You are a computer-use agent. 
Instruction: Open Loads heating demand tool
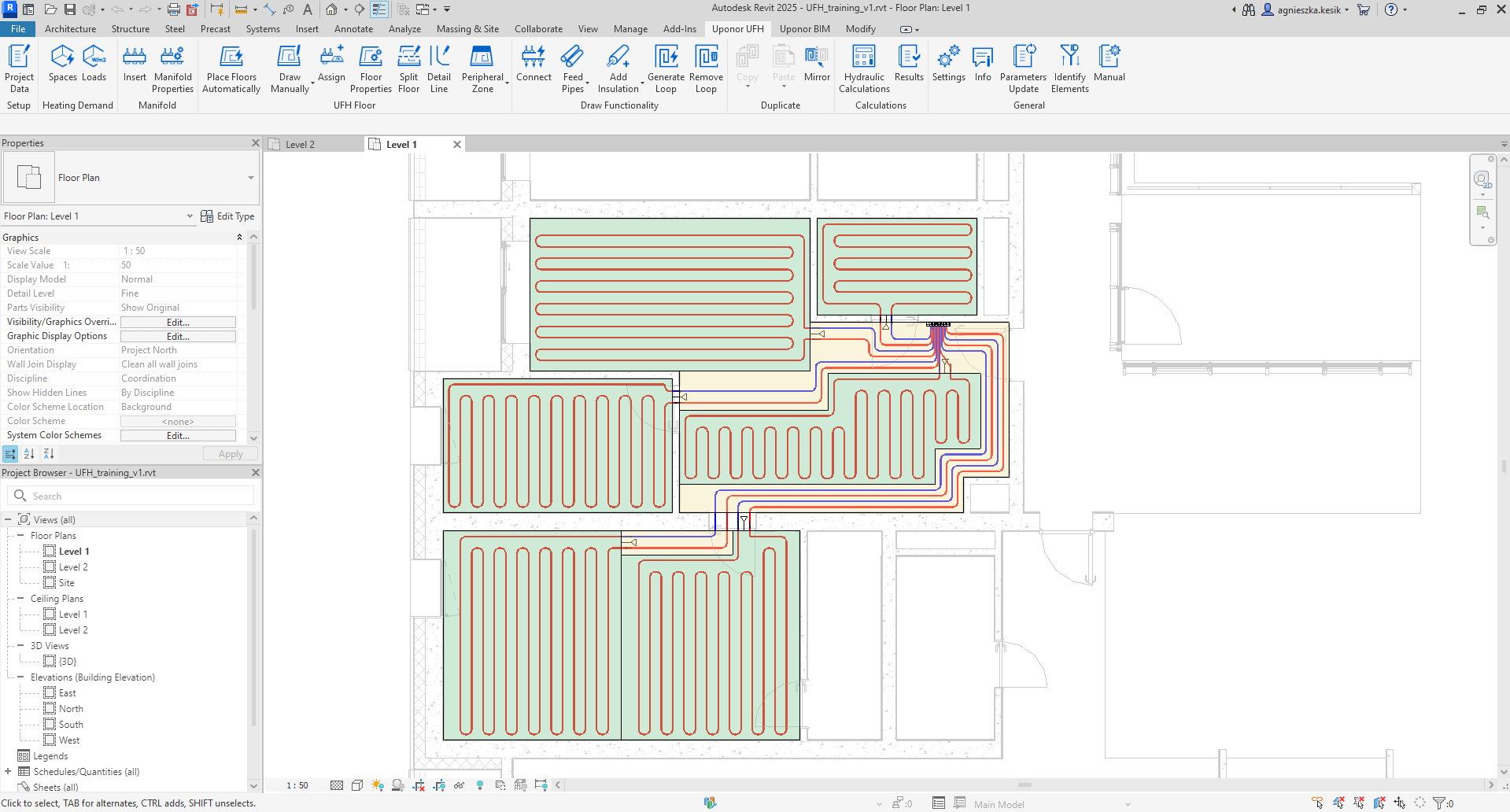coord(94,63)
